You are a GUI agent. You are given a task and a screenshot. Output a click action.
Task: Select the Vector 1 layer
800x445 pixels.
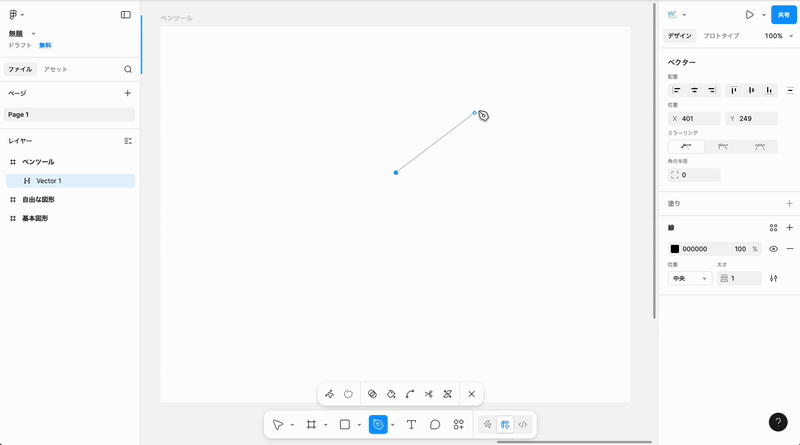click(x=49, y=181)
